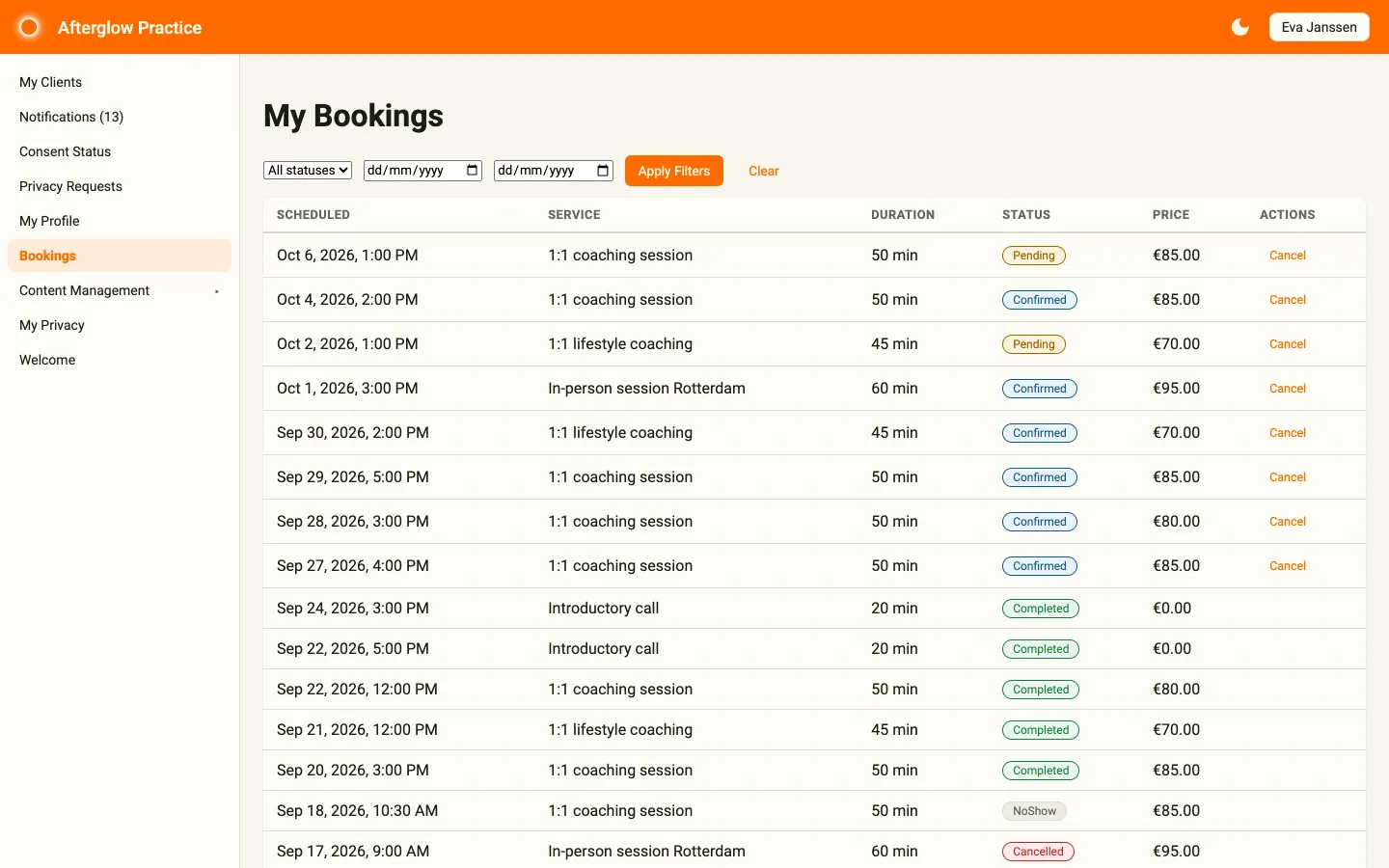This screenshot has height=868, width=1389.
Task: Click the Cancelled status badge
Action: pos(1038,852)
